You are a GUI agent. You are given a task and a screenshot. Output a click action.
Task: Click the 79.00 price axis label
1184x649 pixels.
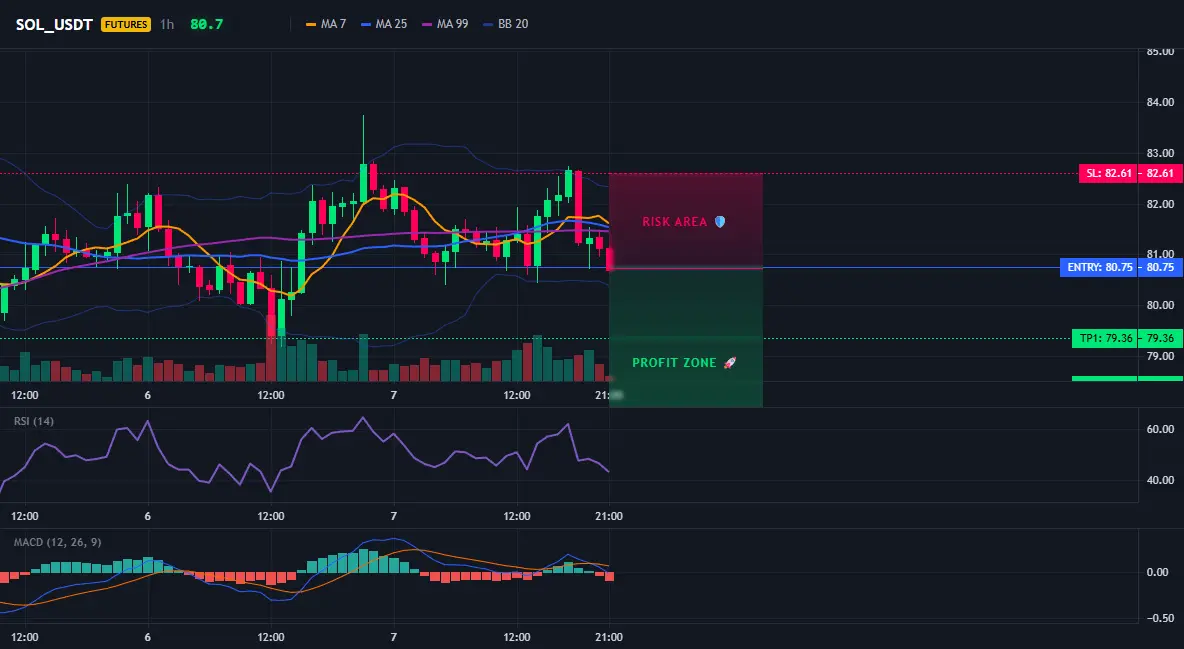pos(1160,356)
